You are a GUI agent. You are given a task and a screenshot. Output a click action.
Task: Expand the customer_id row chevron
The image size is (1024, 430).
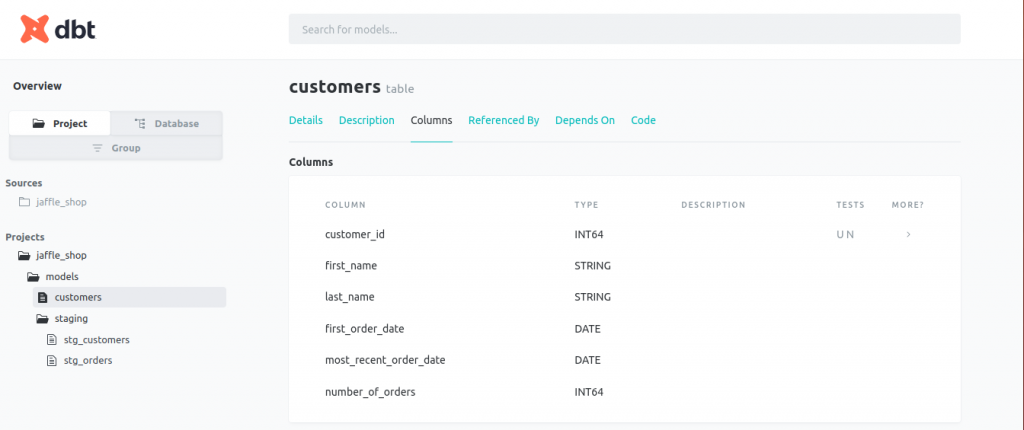pyautogui.click(x=908, y=234)
